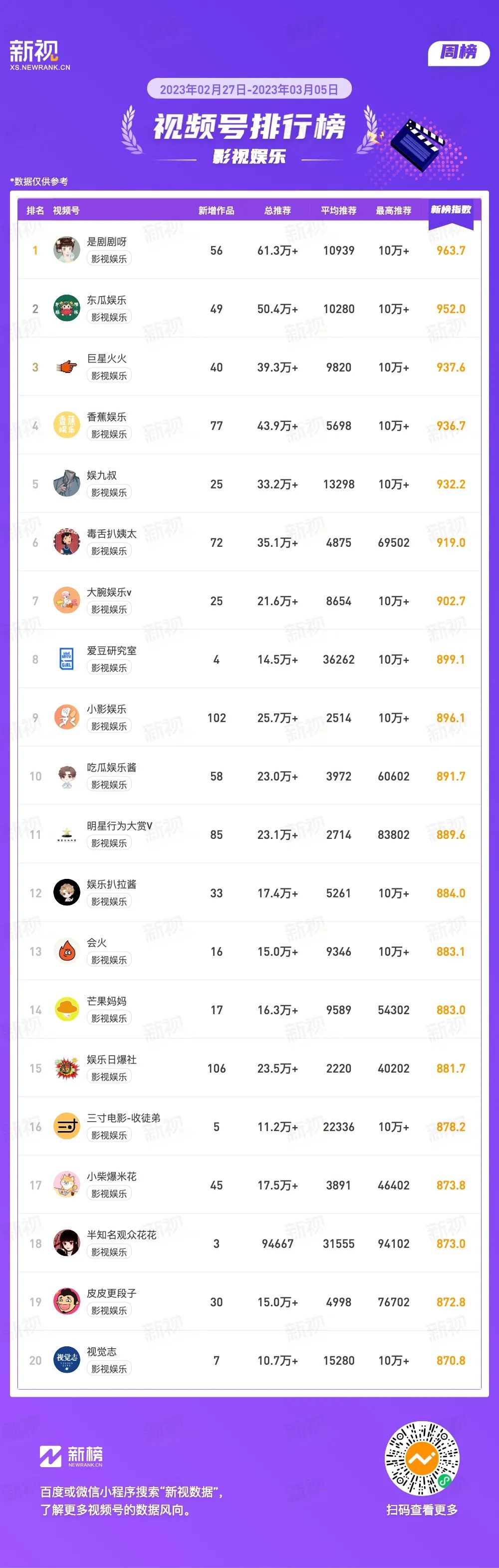
Task: Click the 影视娱乐 tag under 娱九叔
Action: pos(110,492)
